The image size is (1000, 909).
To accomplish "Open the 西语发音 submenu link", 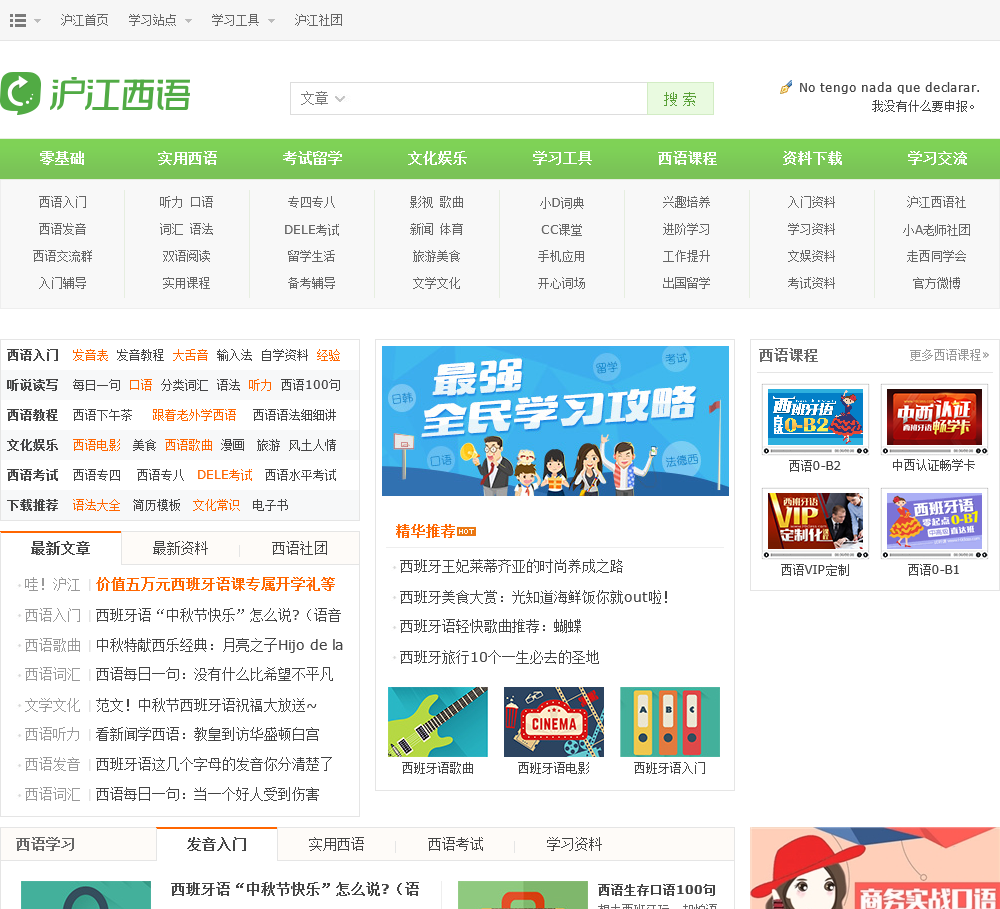I will [62, 229].
